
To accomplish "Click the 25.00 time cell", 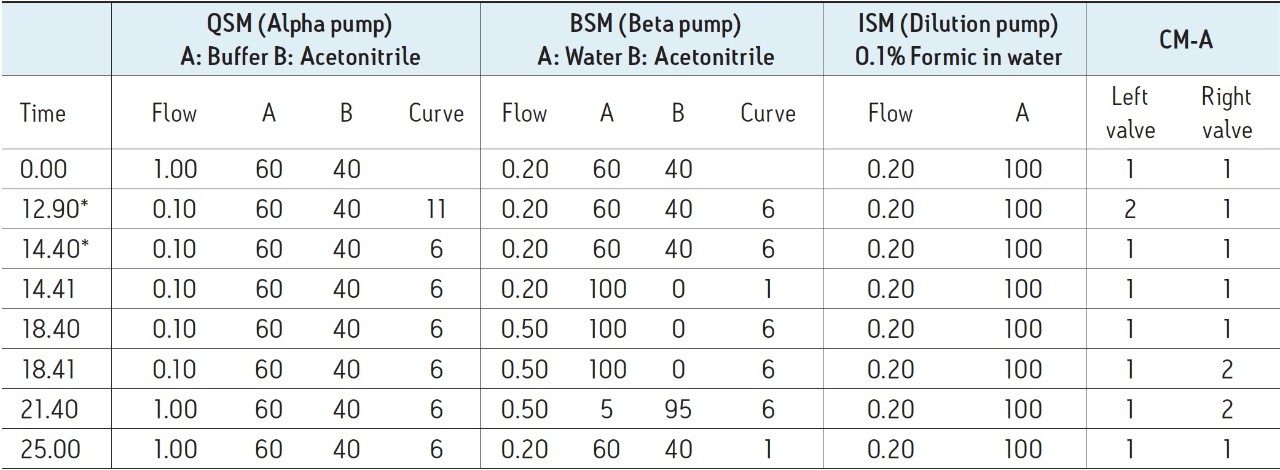I will click(x=44, y=449).
